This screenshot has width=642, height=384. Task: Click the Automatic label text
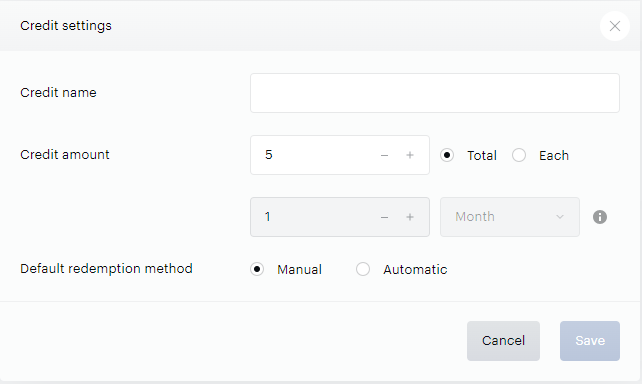tap(415, 269)
